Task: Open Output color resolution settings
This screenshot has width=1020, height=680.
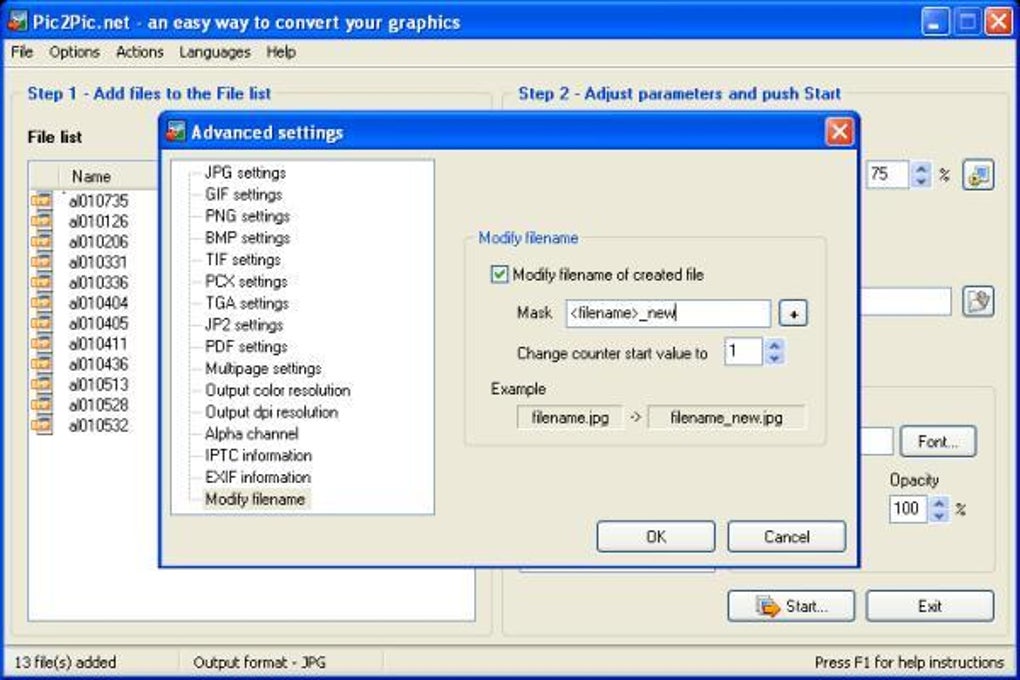Action: point(278,390)
